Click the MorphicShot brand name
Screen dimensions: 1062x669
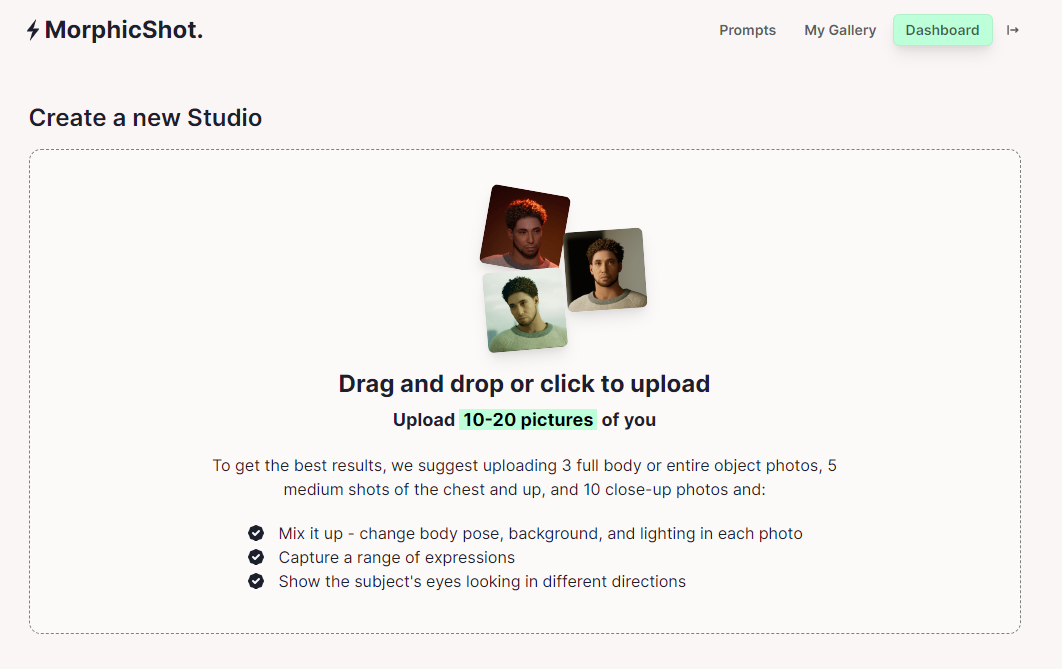click(124, 30)
